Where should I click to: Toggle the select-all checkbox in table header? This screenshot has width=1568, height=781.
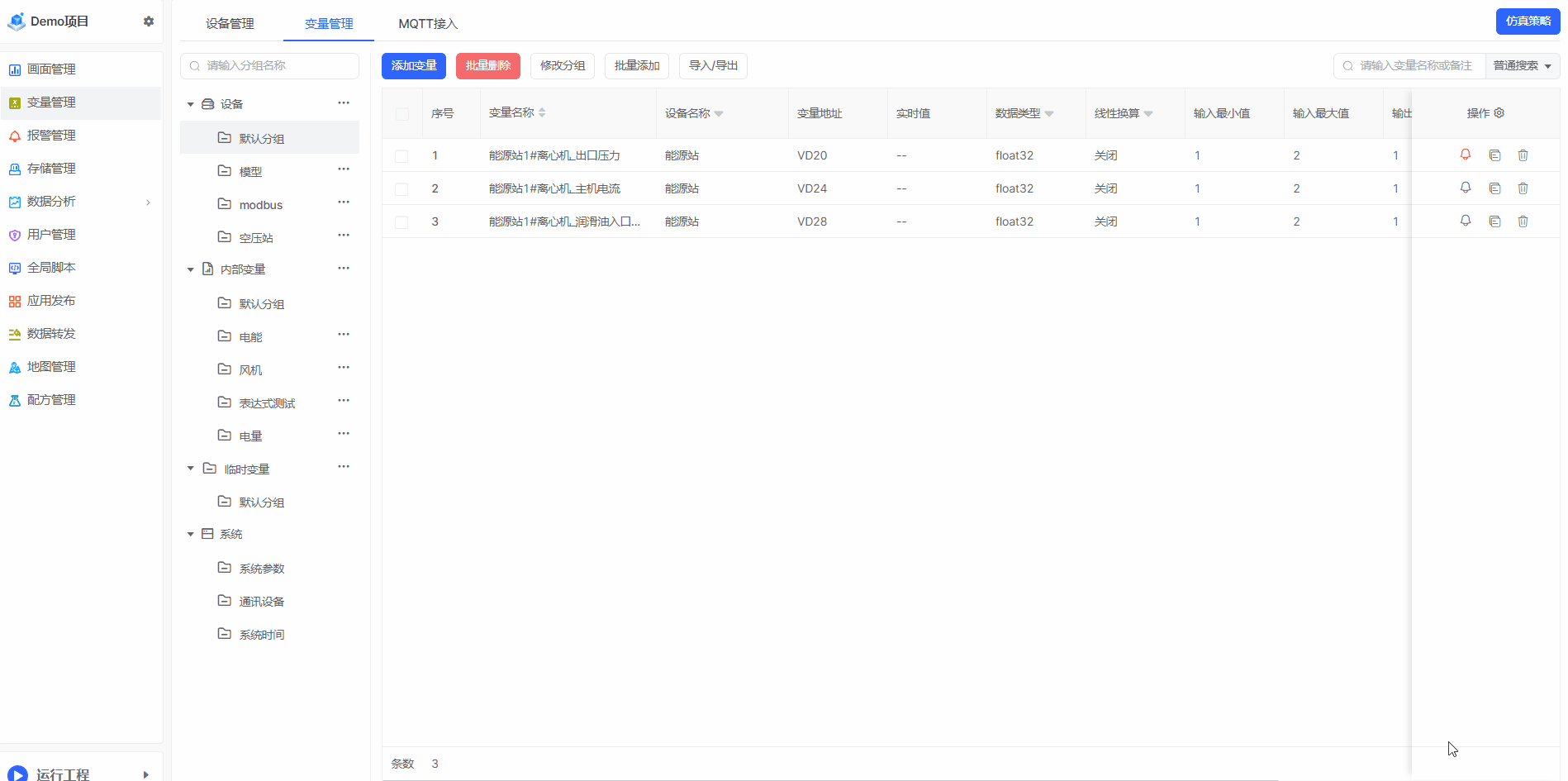(402, 114)
